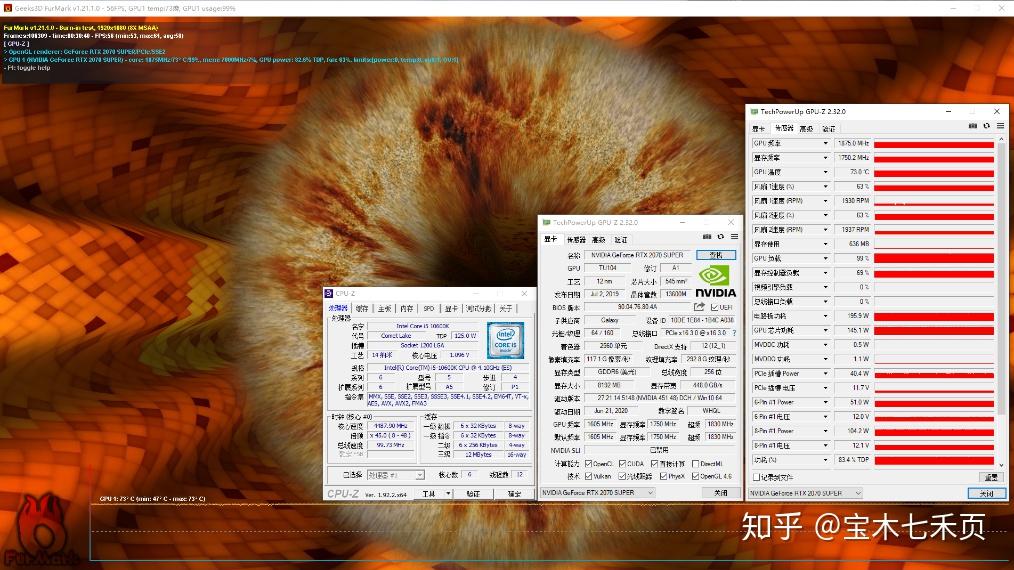Click the BIOS version field '90.04.76.80.4A'
The height and width of the screenshot is (570, 1014).
[637, 307]
